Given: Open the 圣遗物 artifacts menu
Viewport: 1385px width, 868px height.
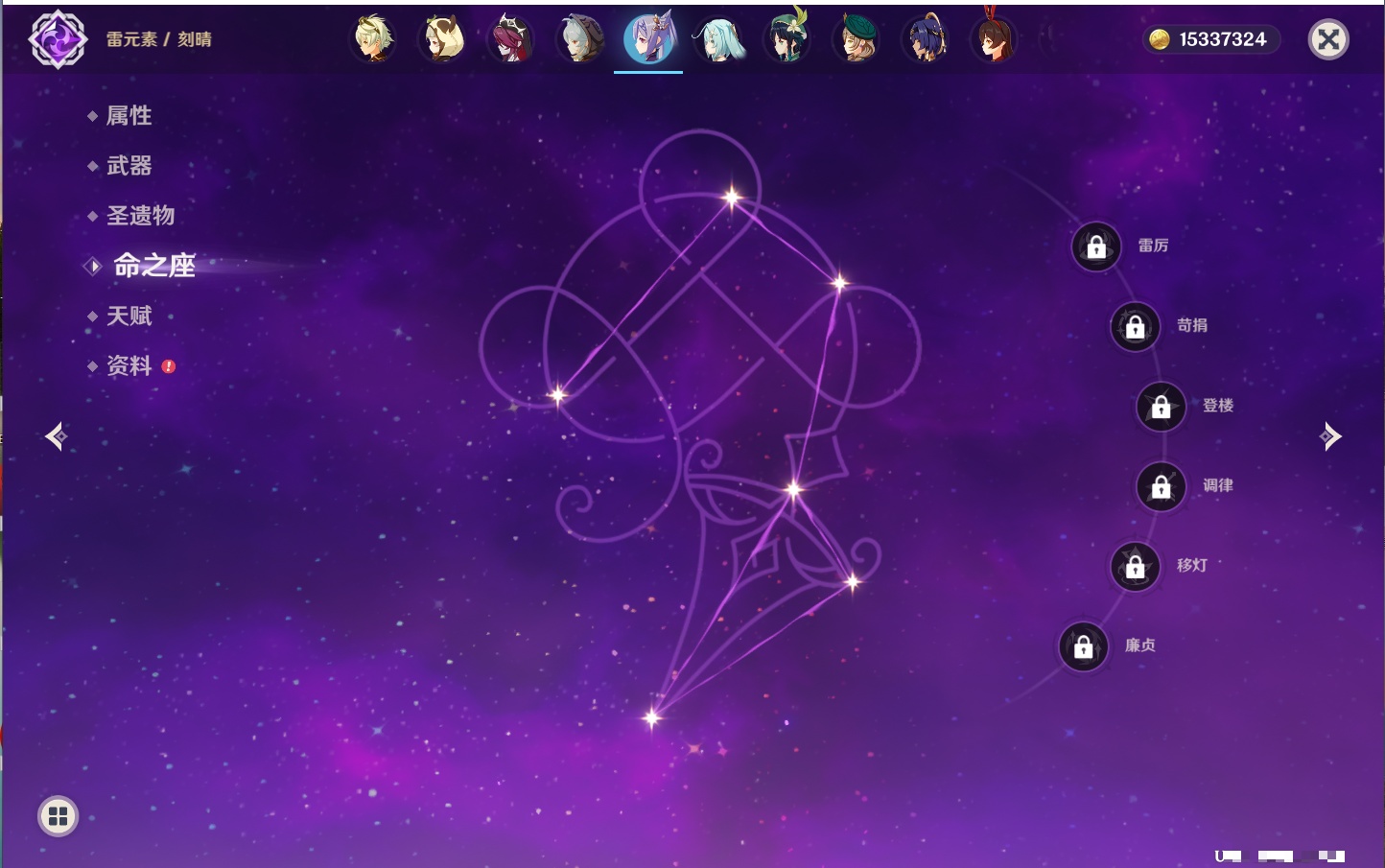Looking at the screenshot, I should 140,216.
